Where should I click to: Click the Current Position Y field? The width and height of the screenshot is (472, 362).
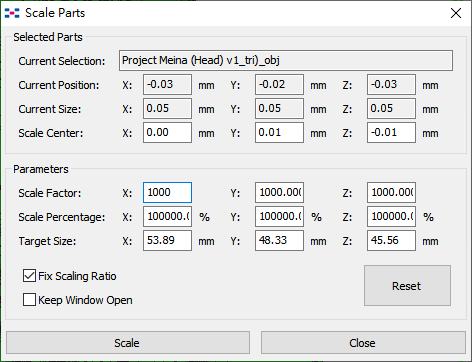pyautogui.click(x=279, y=85)
